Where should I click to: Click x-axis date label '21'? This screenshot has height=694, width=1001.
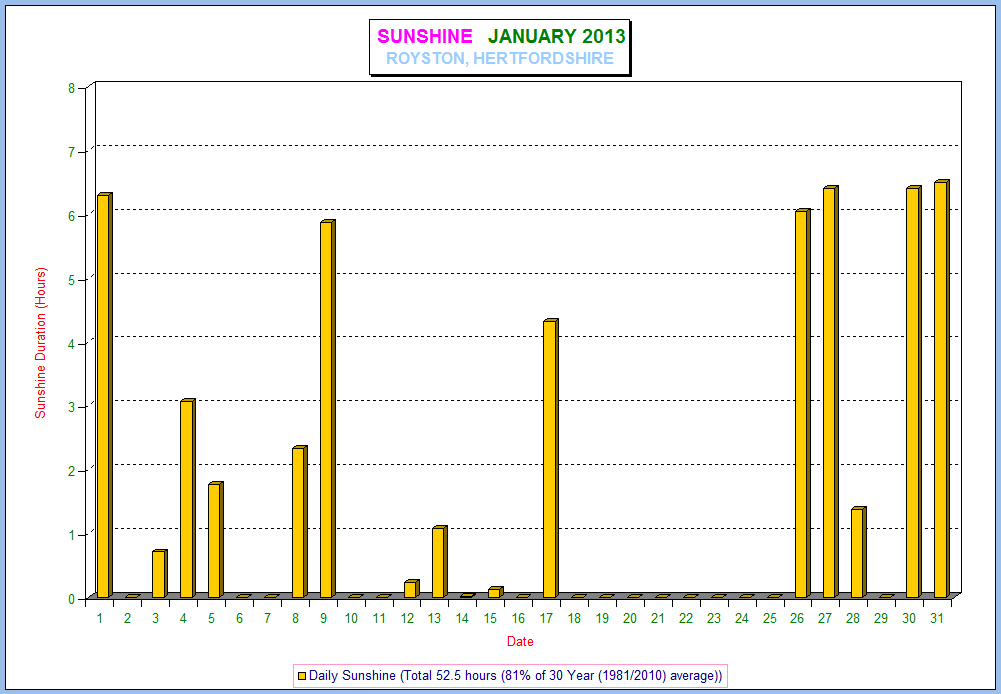658,618
